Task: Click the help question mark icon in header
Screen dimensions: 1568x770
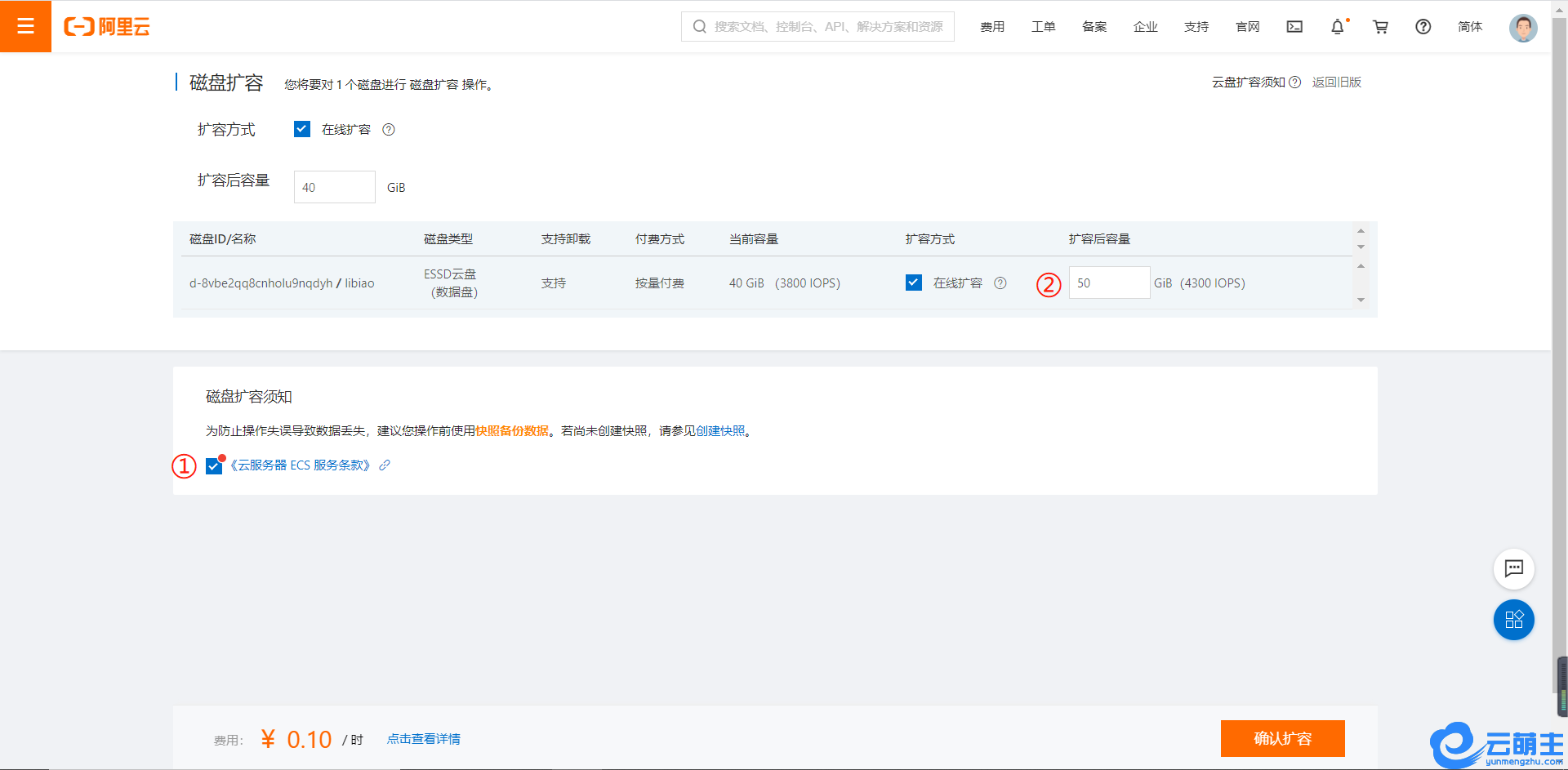Action: [x=1423, y=27]
